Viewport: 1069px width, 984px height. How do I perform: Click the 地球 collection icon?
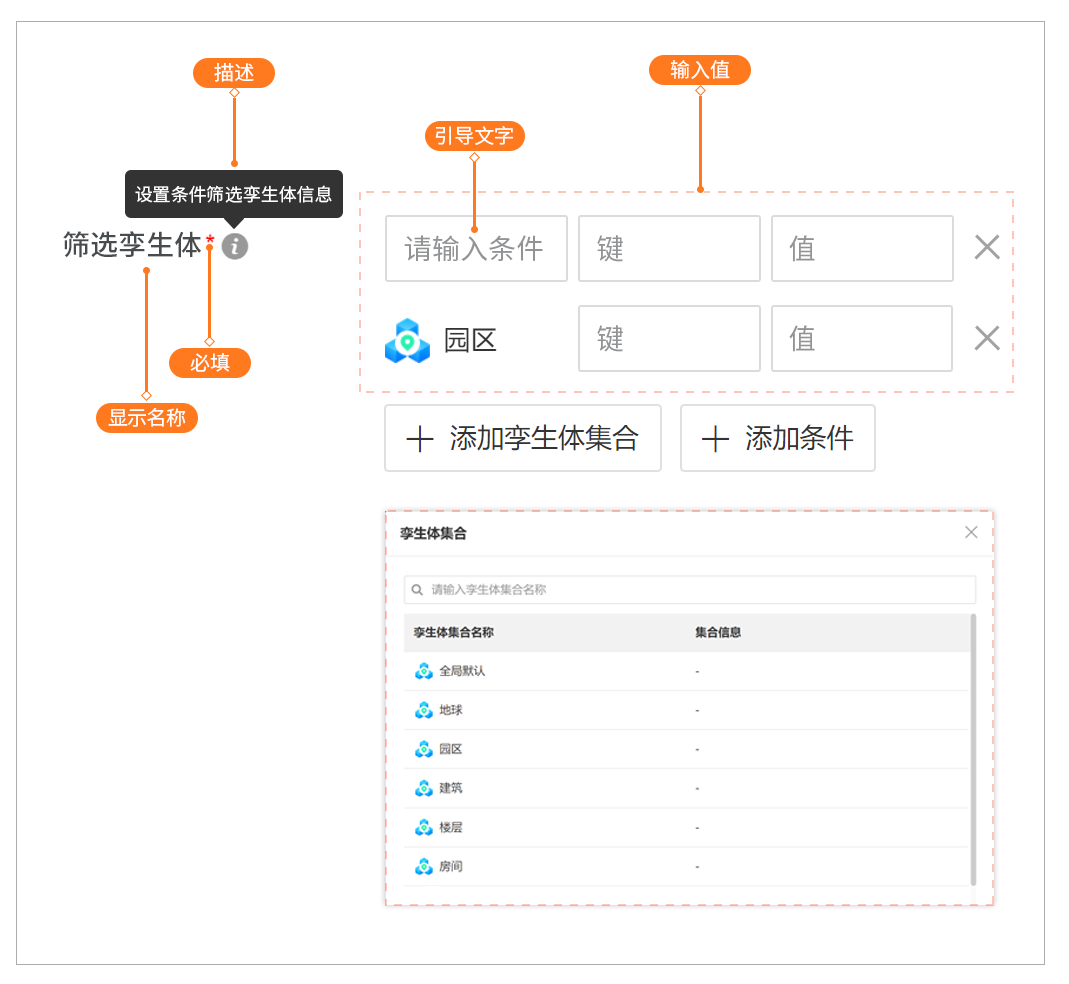[424, 710]
